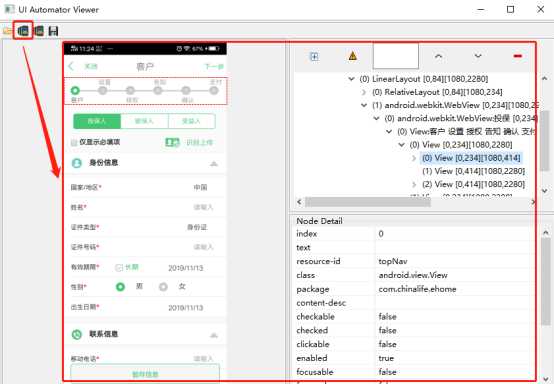Open the 国家/地区 selector showing 中国

[200, 187]
